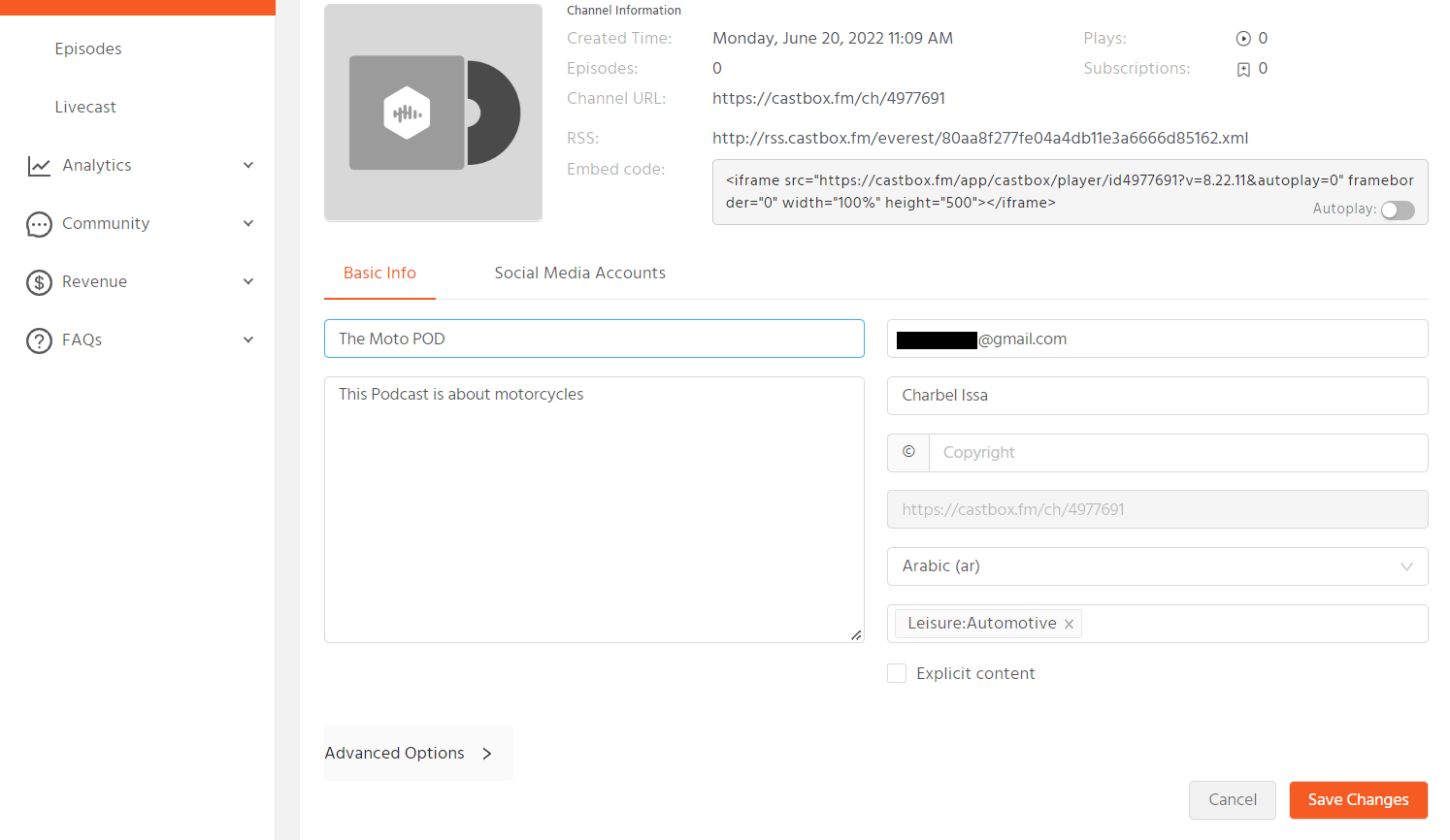Click the email input field
This screenshot has width=1450, height=840.
pos(1157,339)
